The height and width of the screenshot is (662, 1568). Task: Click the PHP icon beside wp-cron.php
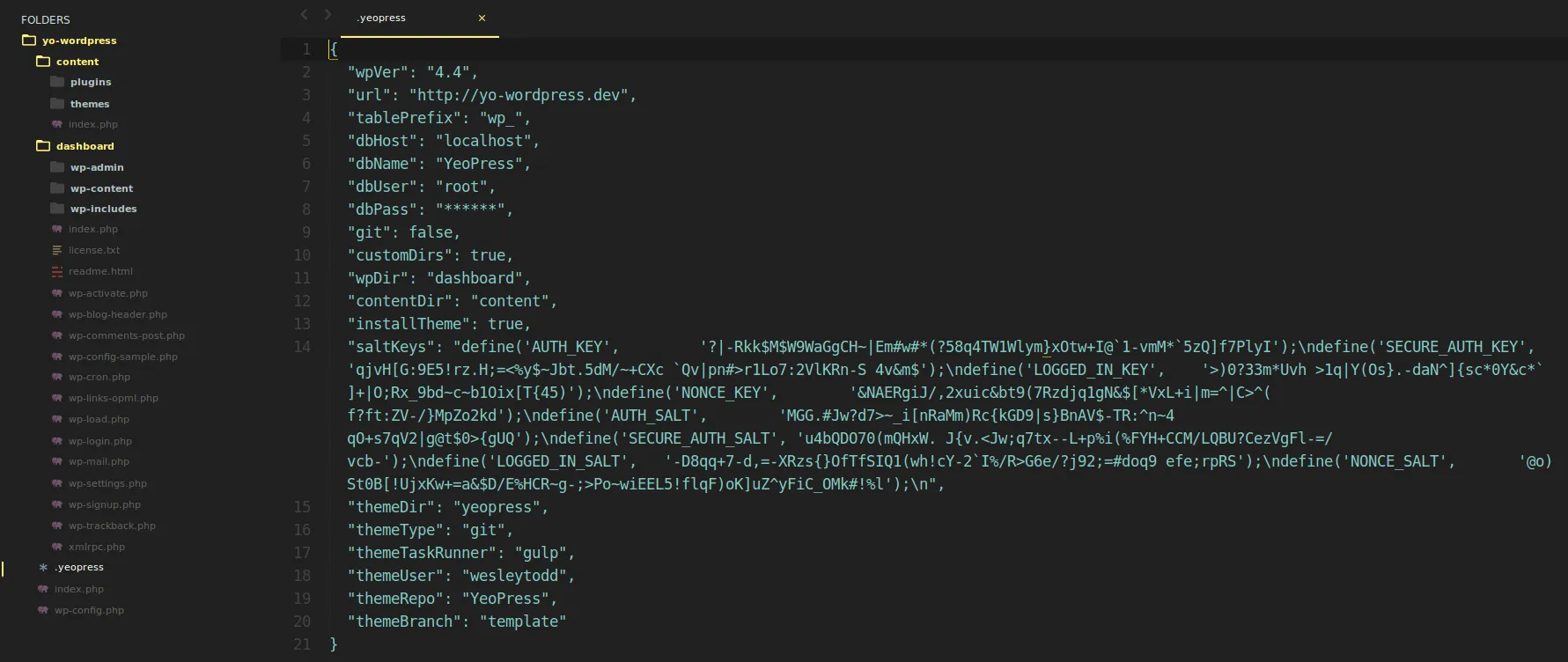click(57, 377)
